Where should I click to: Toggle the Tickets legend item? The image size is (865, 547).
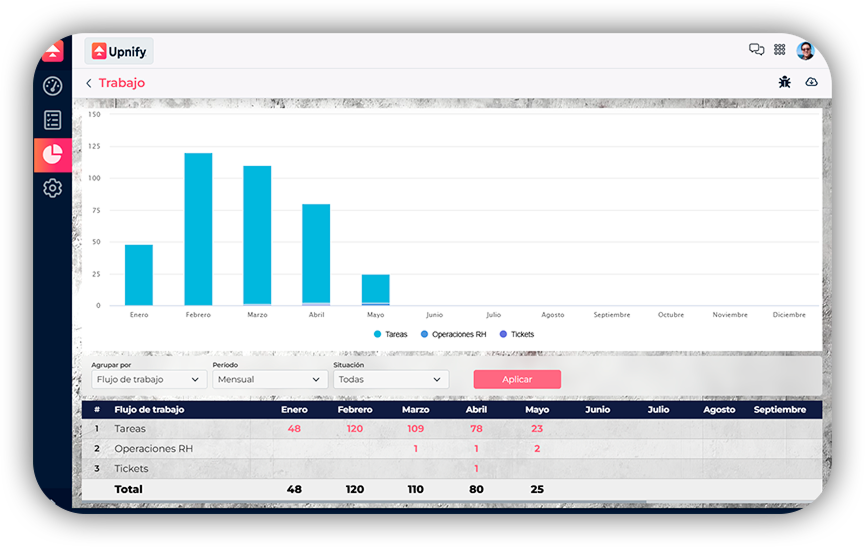coord(516,334)
